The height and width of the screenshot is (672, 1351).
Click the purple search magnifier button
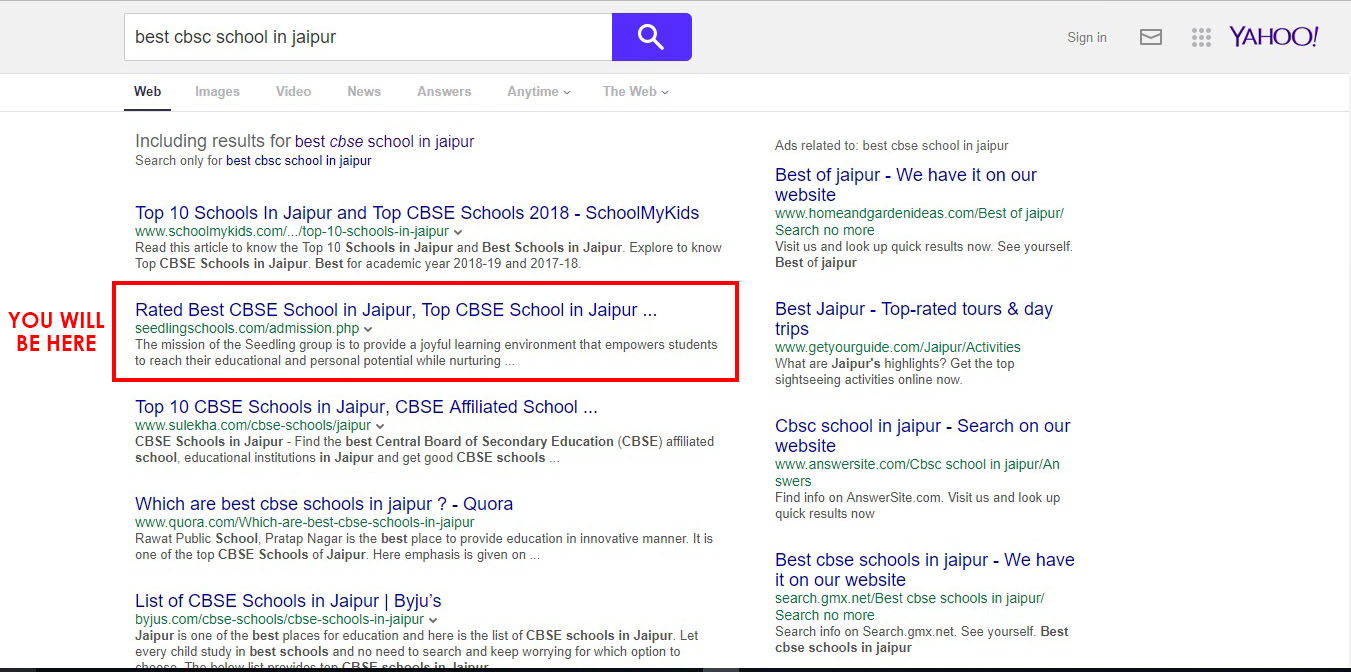coord(651,37)
